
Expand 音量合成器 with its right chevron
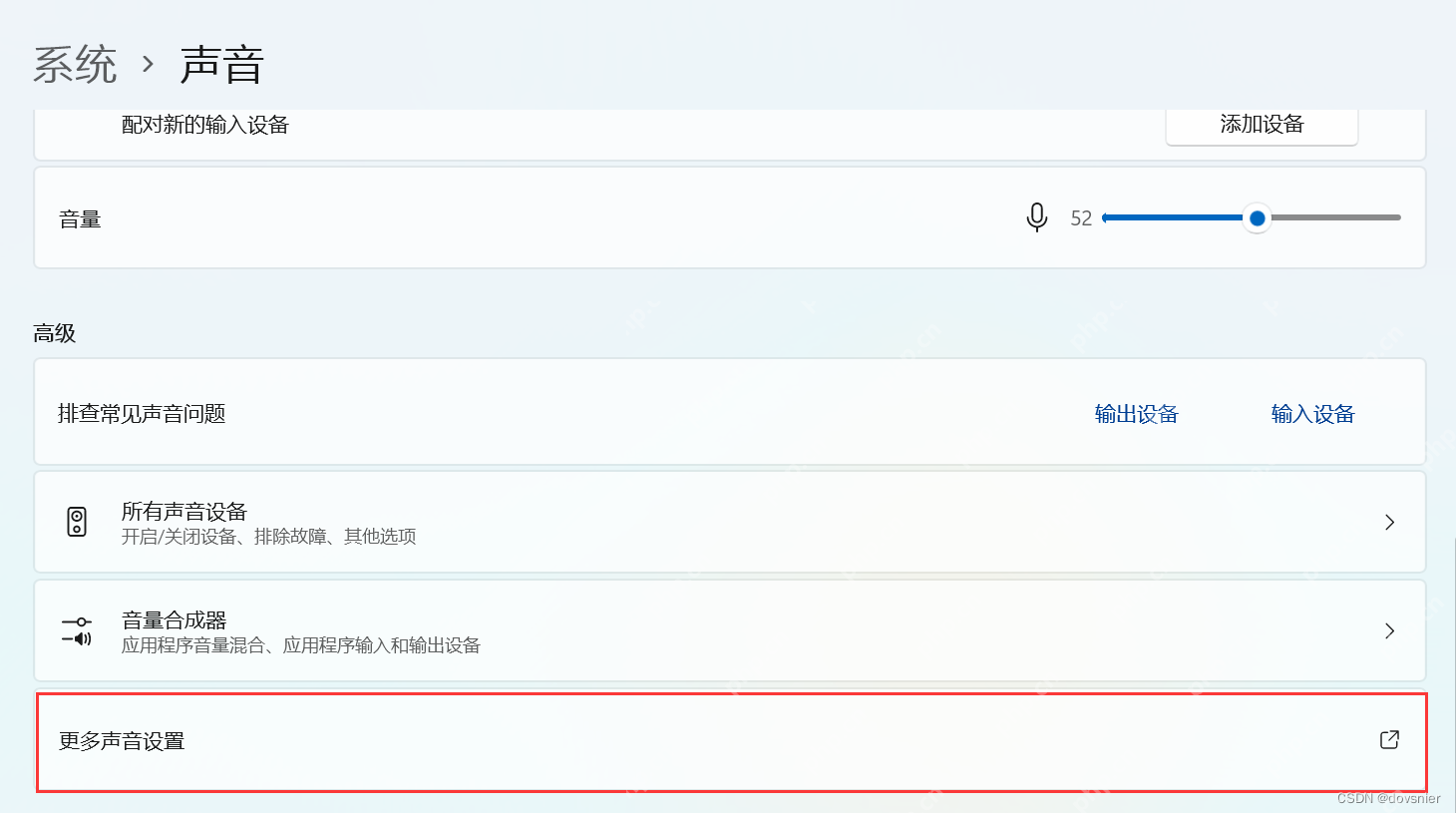pos(1390,630)
